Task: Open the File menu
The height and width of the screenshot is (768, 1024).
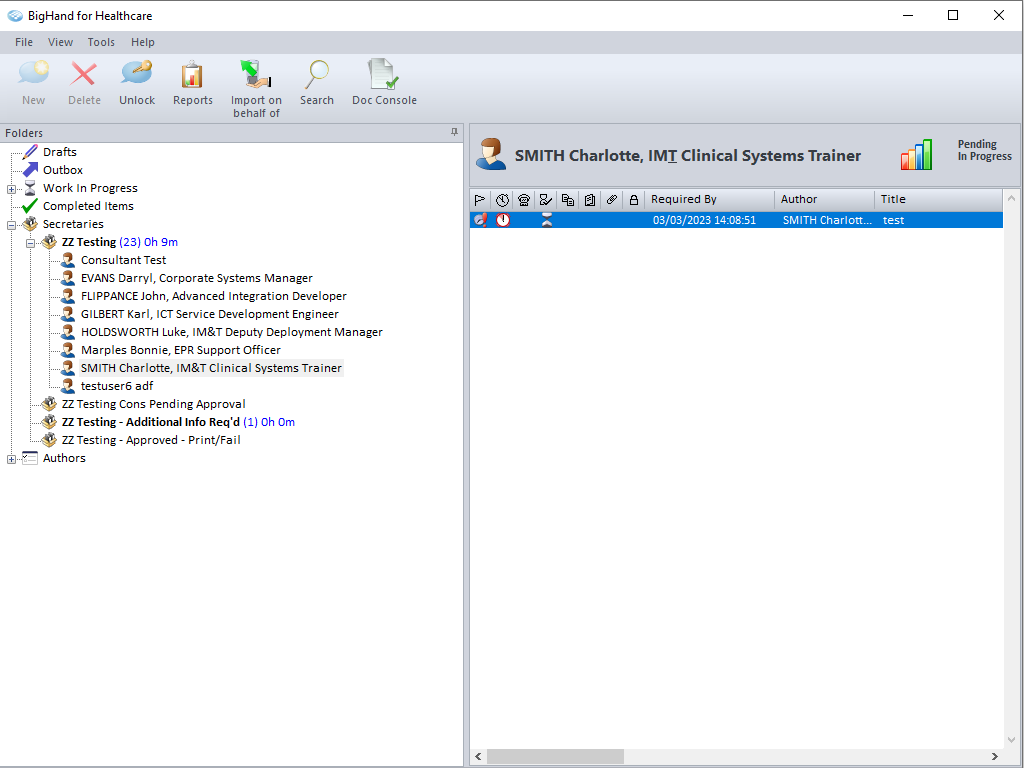Action: point(24,42)
